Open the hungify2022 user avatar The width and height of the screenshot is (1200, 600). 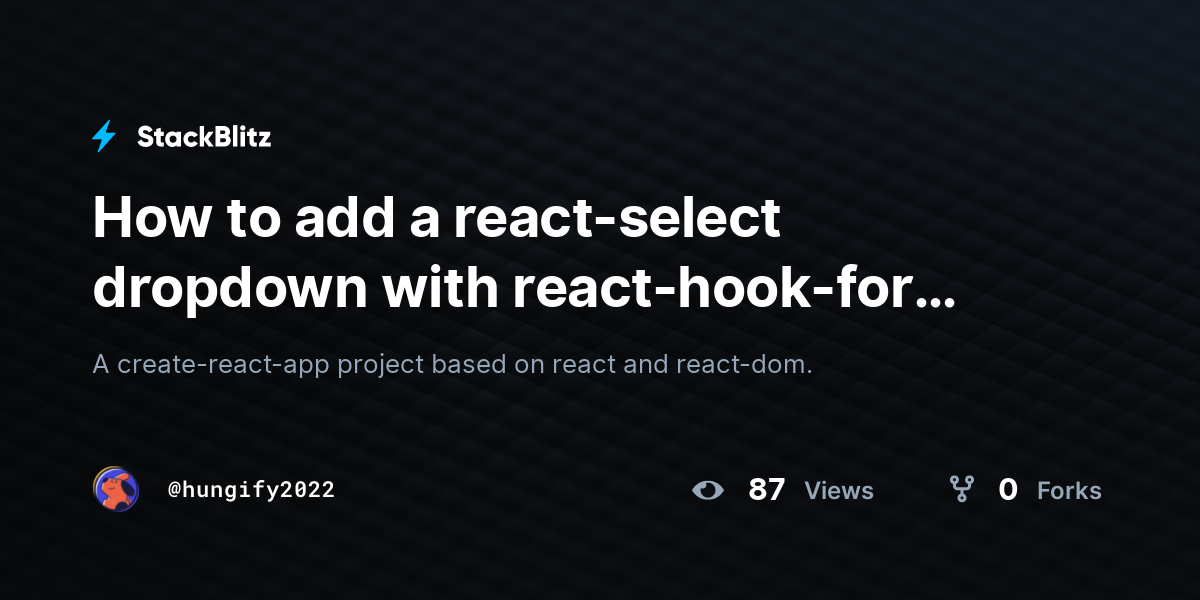[116, 489]
